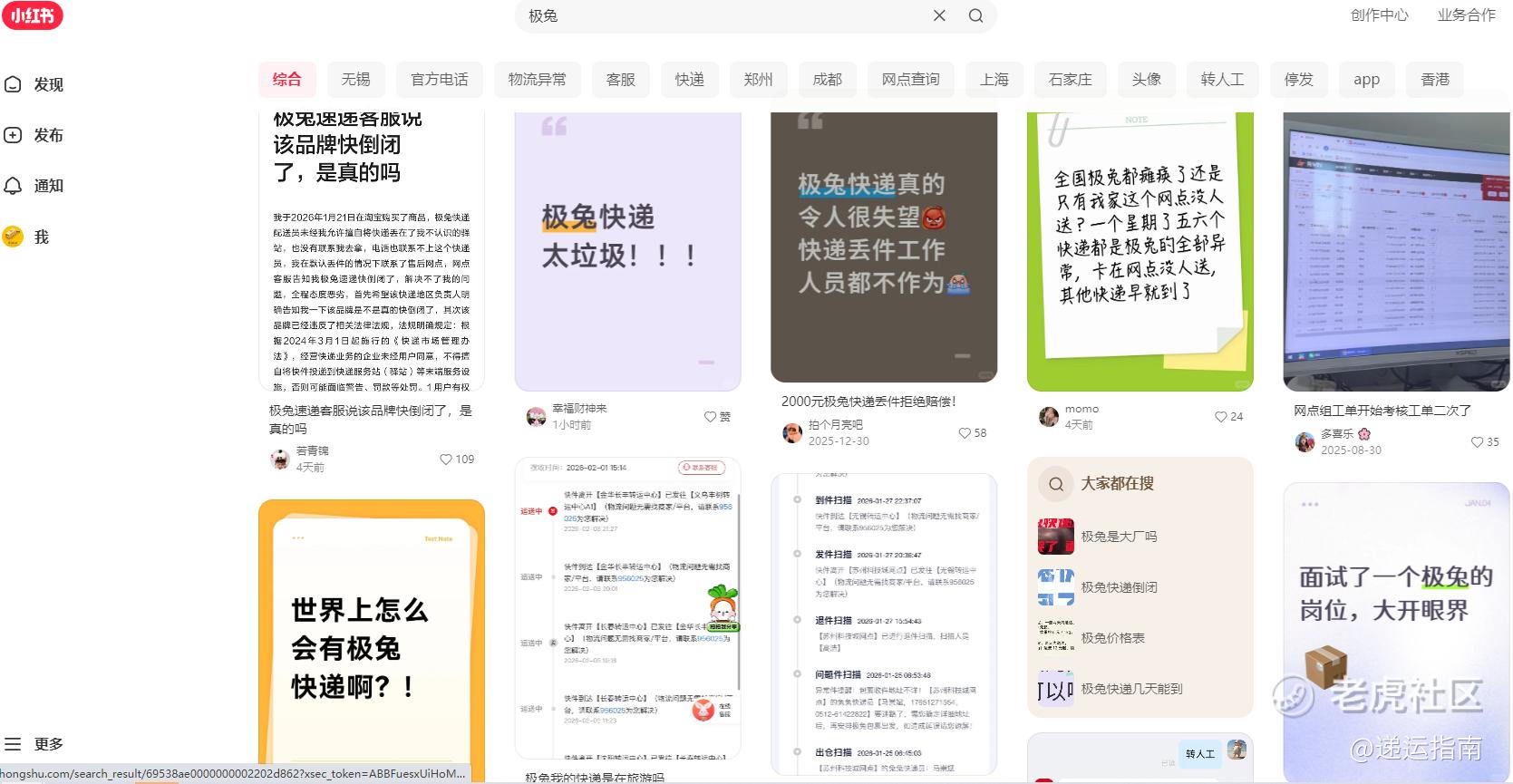
Task: Open the 面试了一个极兔的岗位 post cover
Action: click(1396, 632)
